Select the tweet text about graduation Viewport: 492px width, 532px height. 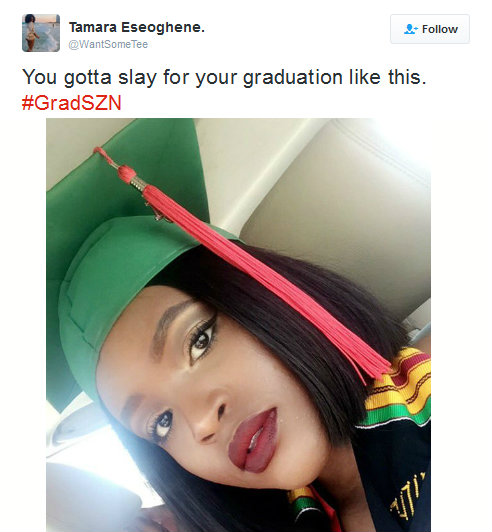tap(224, 77)
